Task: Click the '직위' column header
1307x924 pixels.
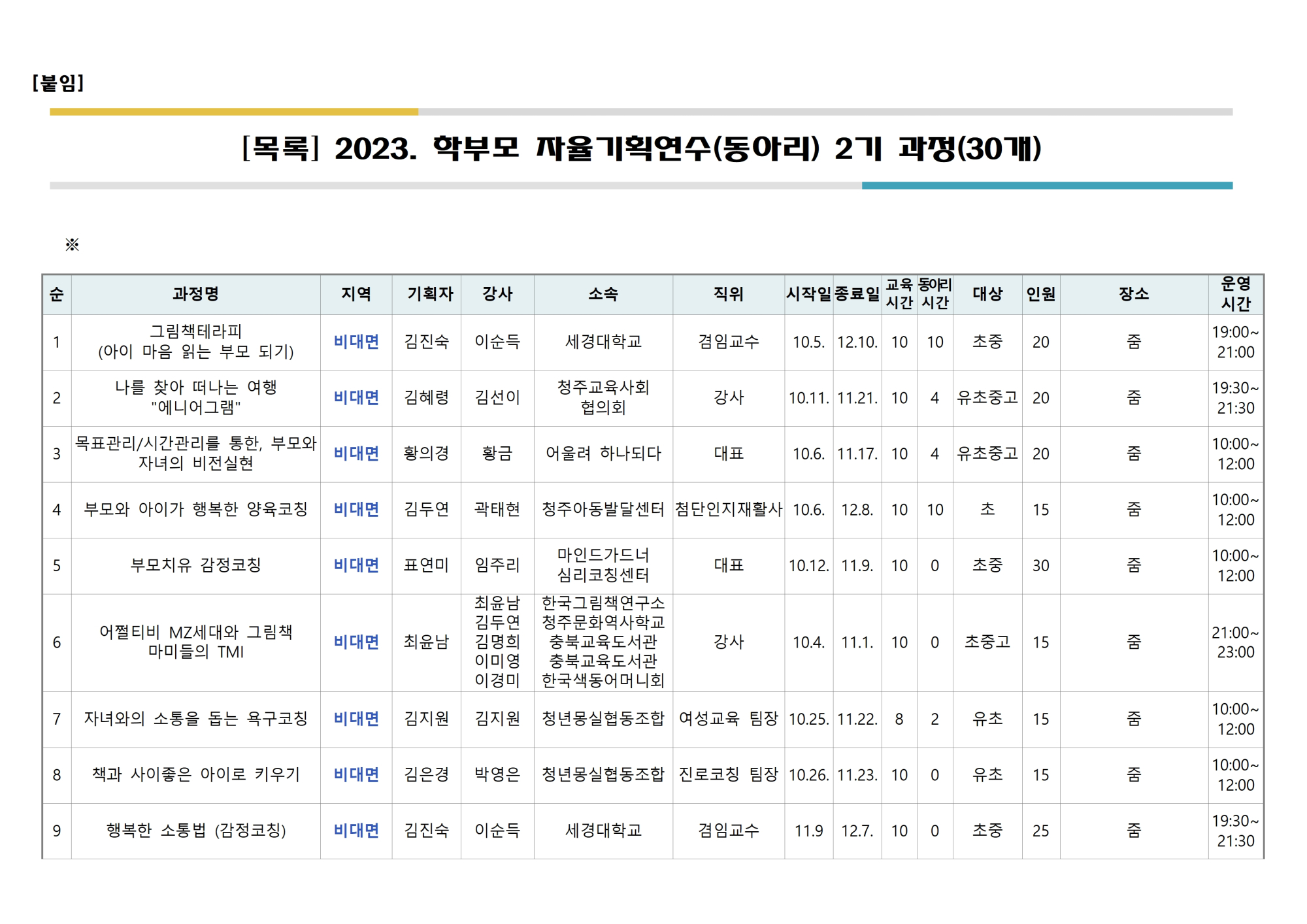Action: click(x=729, y=294)
